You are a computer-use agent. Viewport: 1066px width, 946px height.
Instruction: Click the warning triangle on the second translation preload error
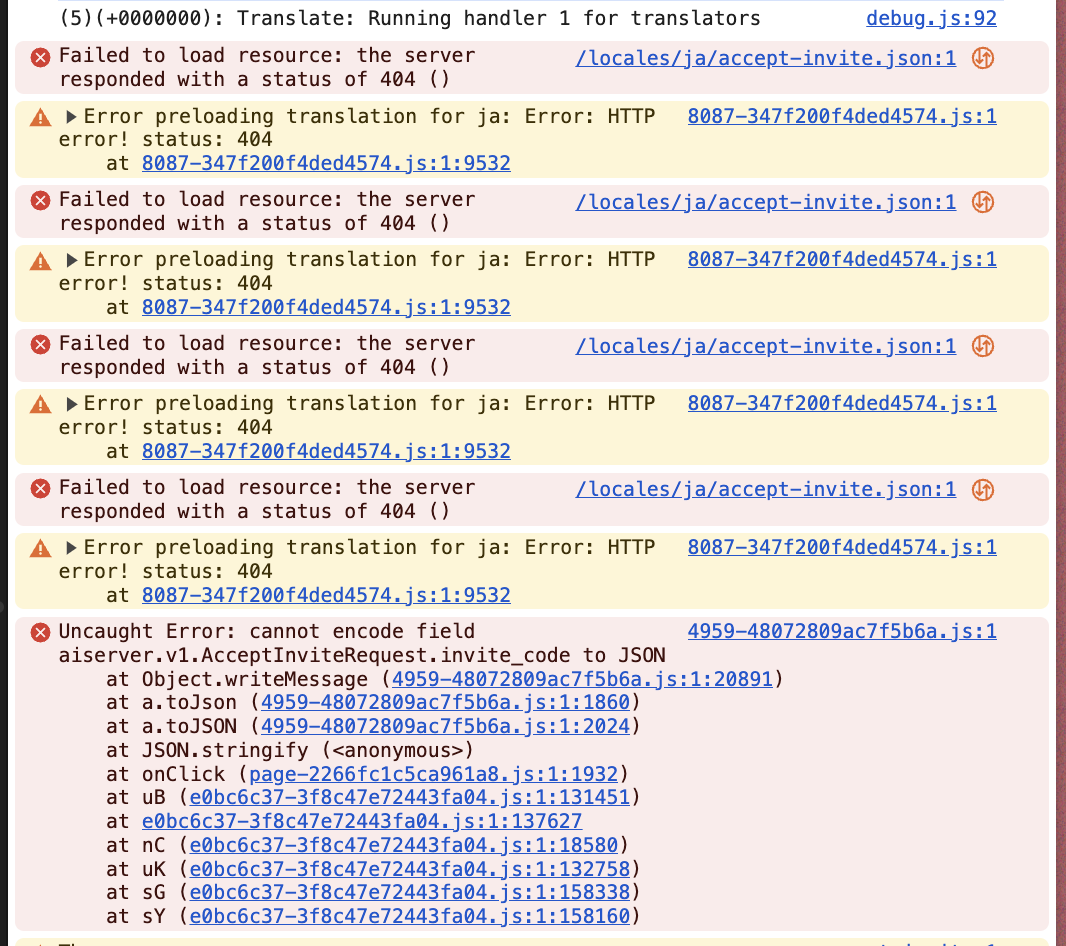click(40, 260)
